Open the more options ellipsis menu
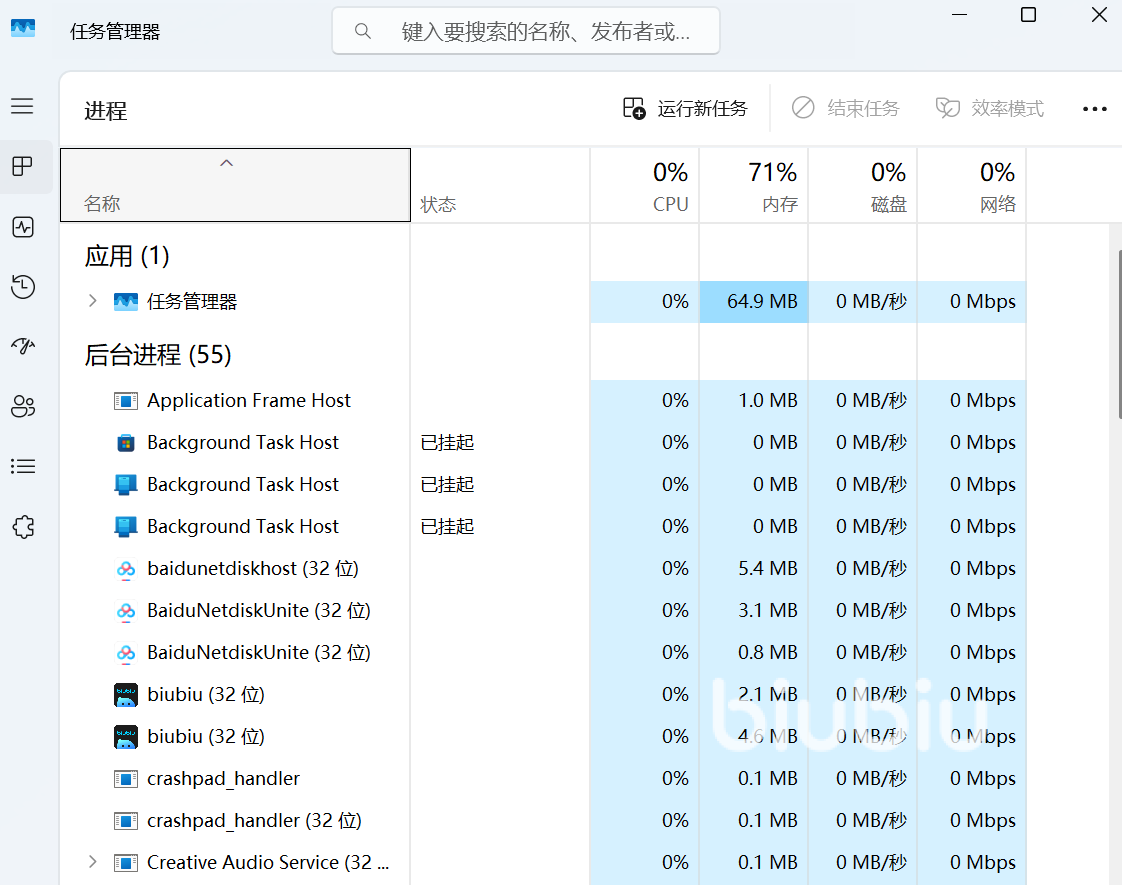 (x=1094, y=109)
